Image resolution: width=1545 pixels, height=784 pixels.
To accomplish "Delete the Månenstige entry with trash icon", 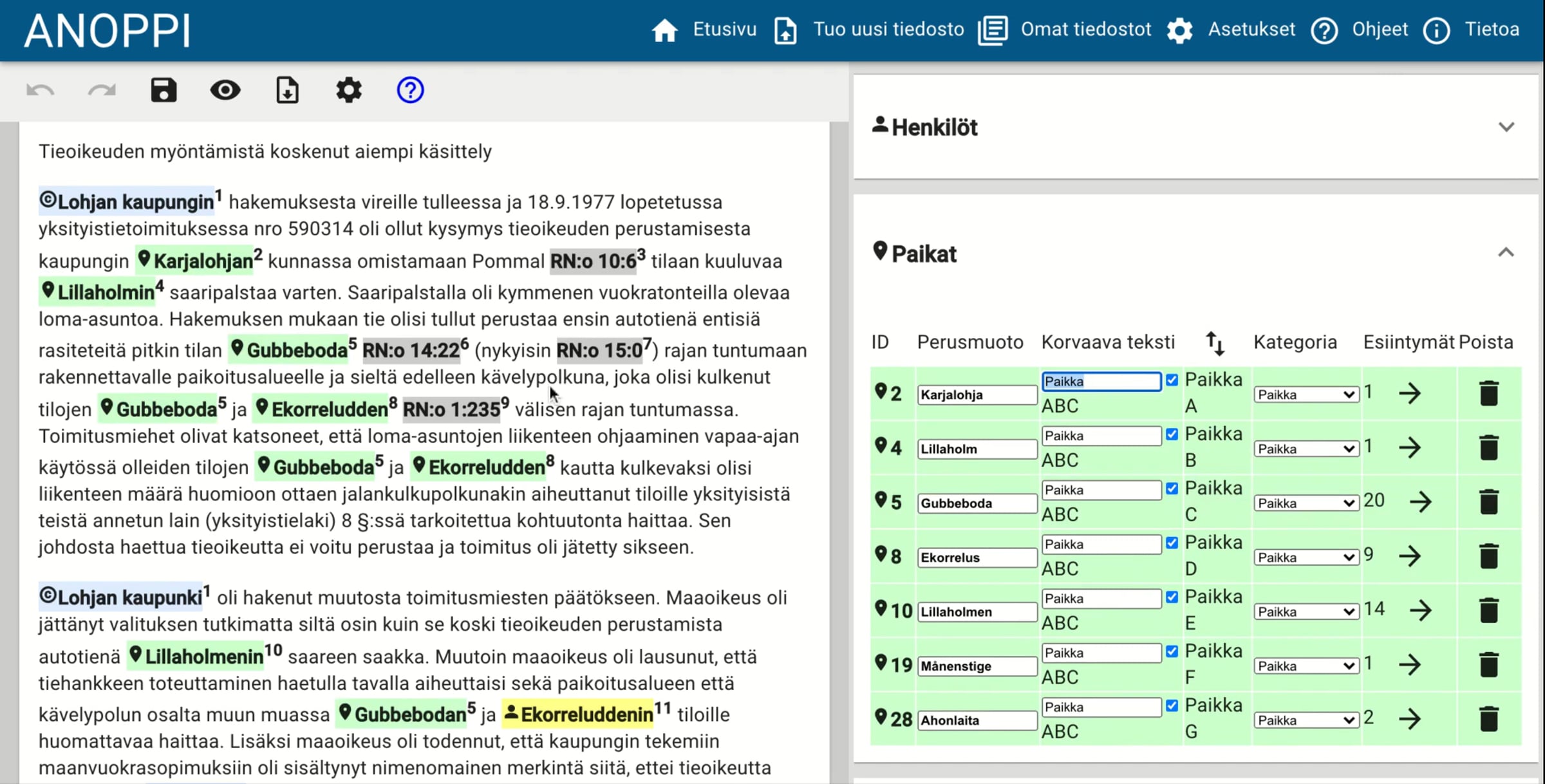I will [1489, 664].
